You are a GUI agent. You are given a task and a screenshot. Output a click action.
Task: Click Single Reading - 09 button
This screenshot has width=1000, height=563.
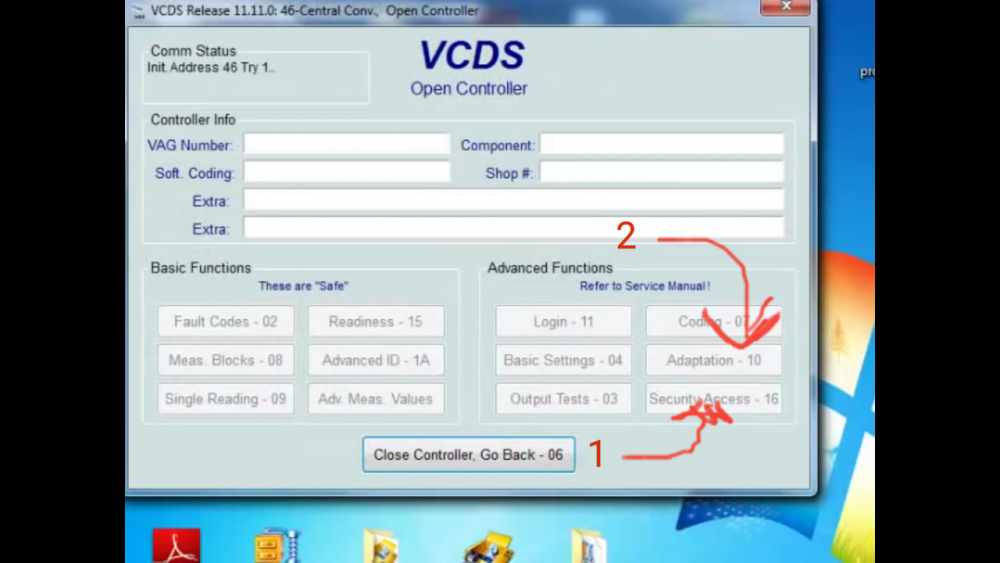pos(226,398)
